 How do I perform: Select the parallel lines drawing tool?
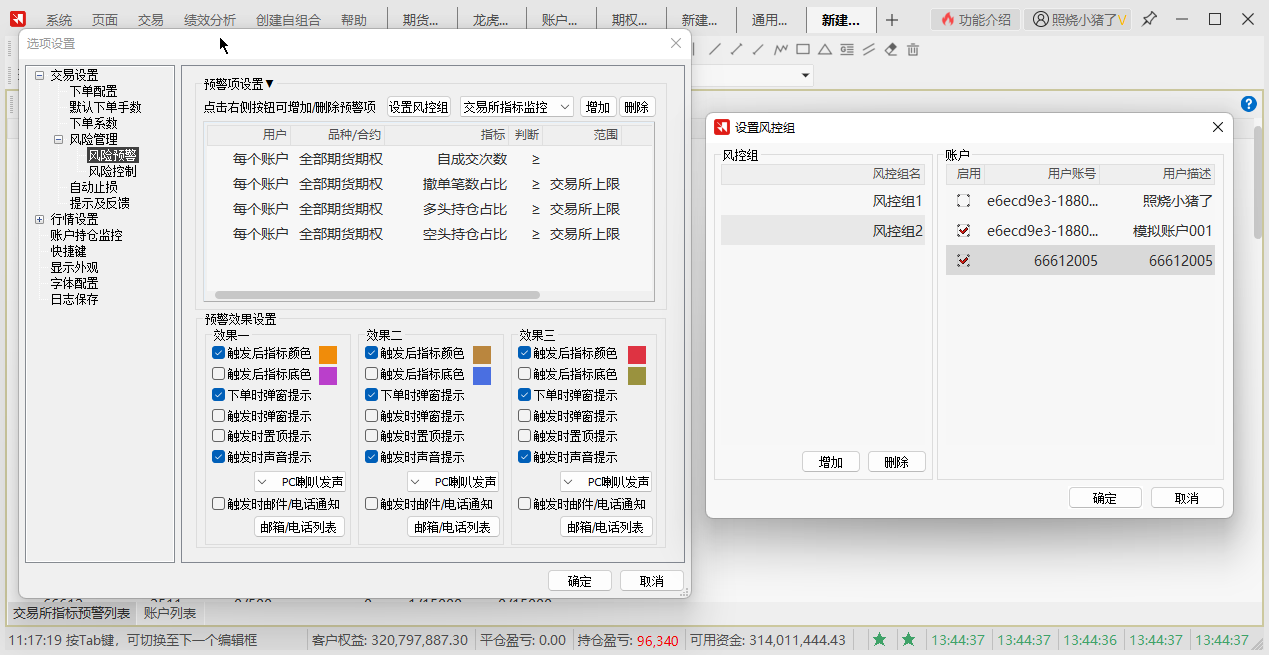[869, 49]
